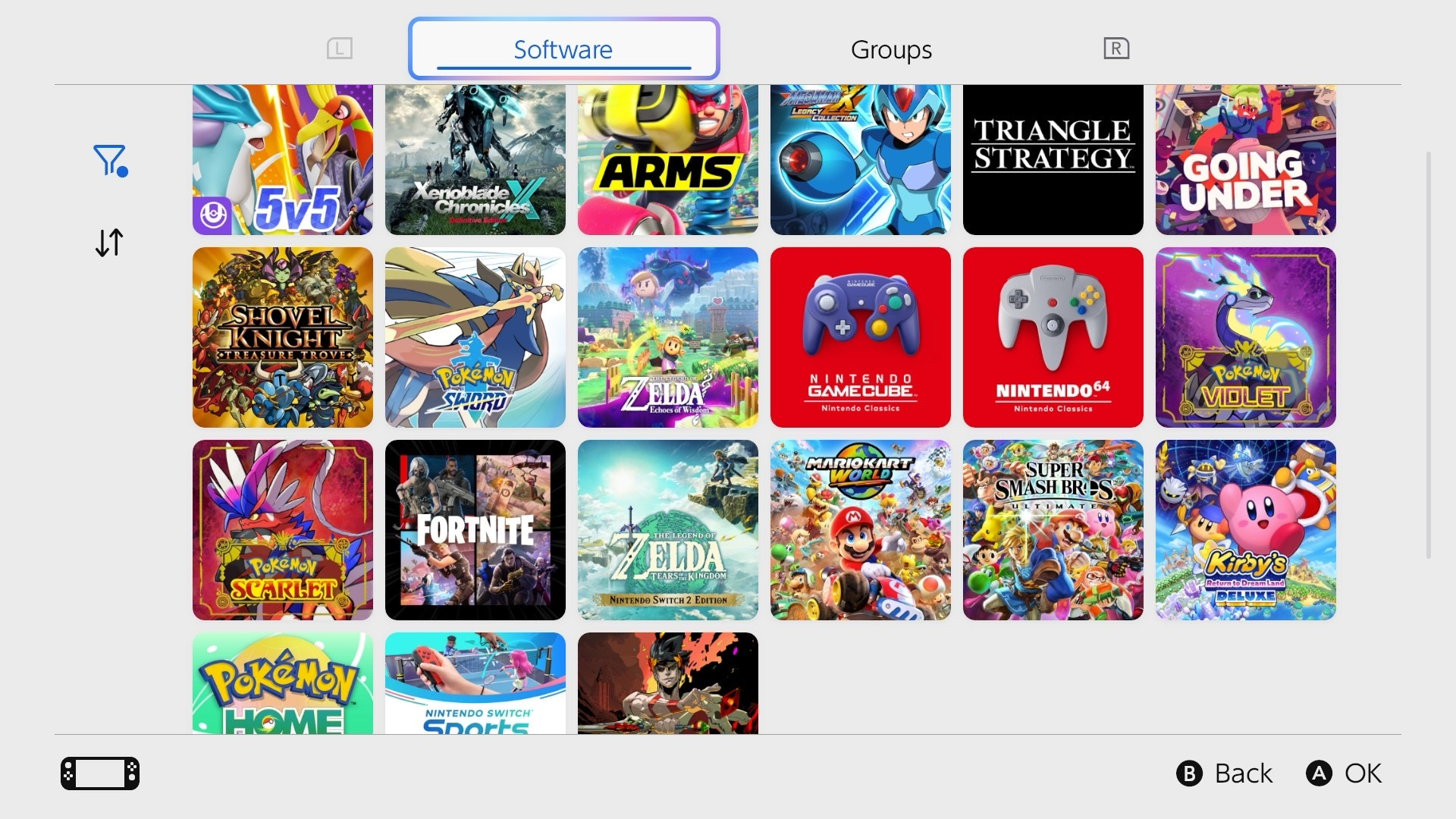Launch Zelda Echoes of Wisdom tile
The width and height of the screenshot is (1456, 819).
click(x=668, y=337)
